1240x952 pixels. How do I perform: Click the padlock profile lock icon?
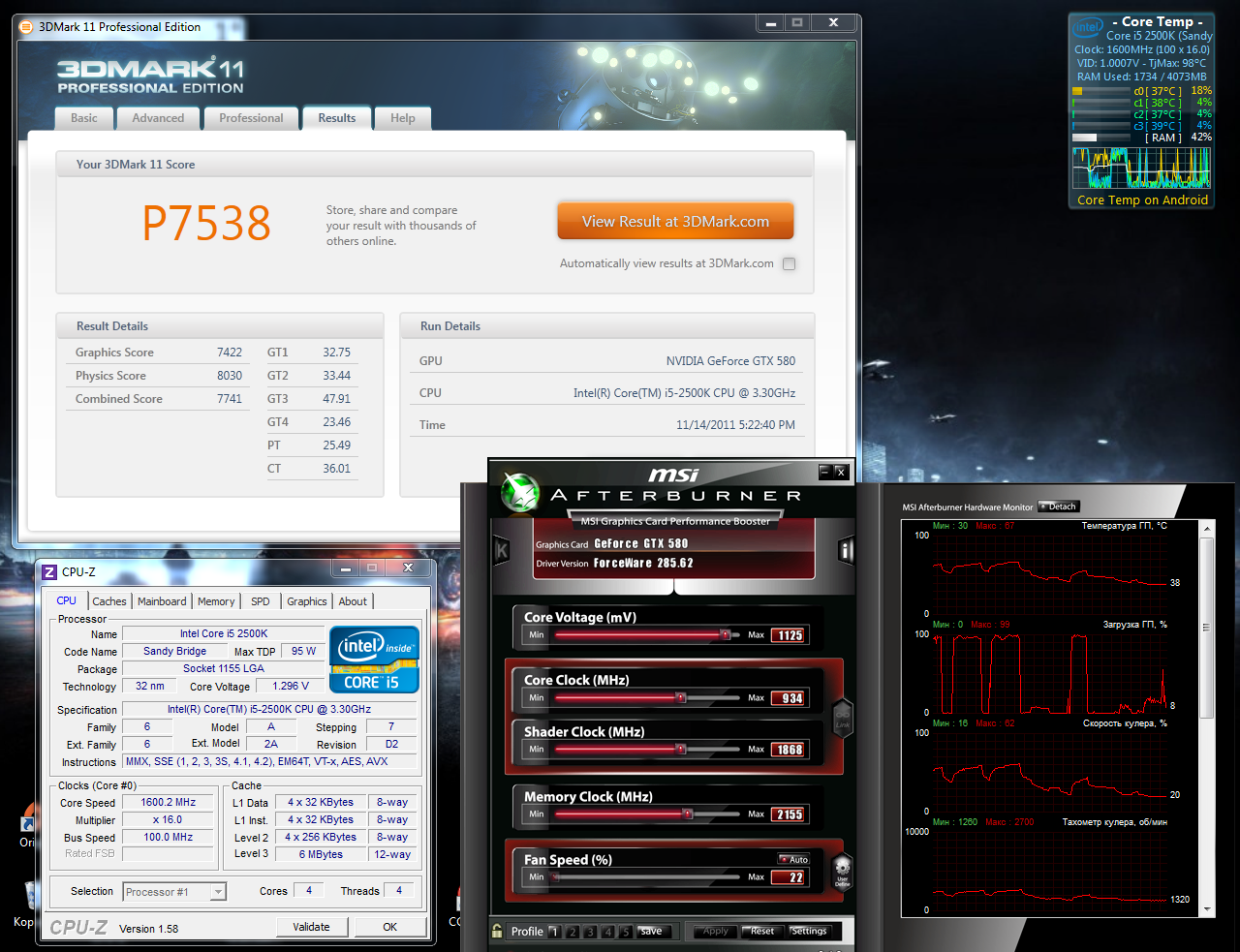point(497,931)
